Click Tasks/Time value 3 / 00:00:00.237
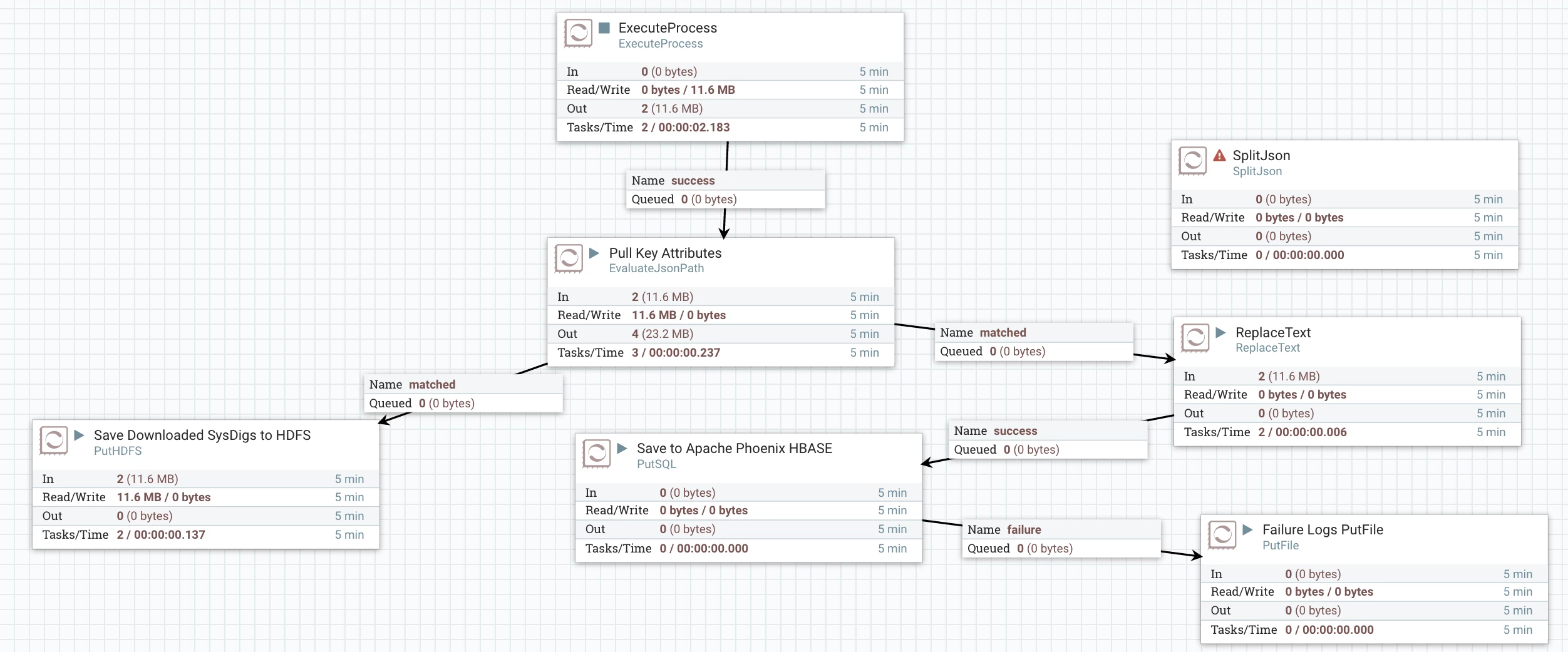The height and width of the screenshot is (652, 1568). pyautogui.click(x=676, y=353)
